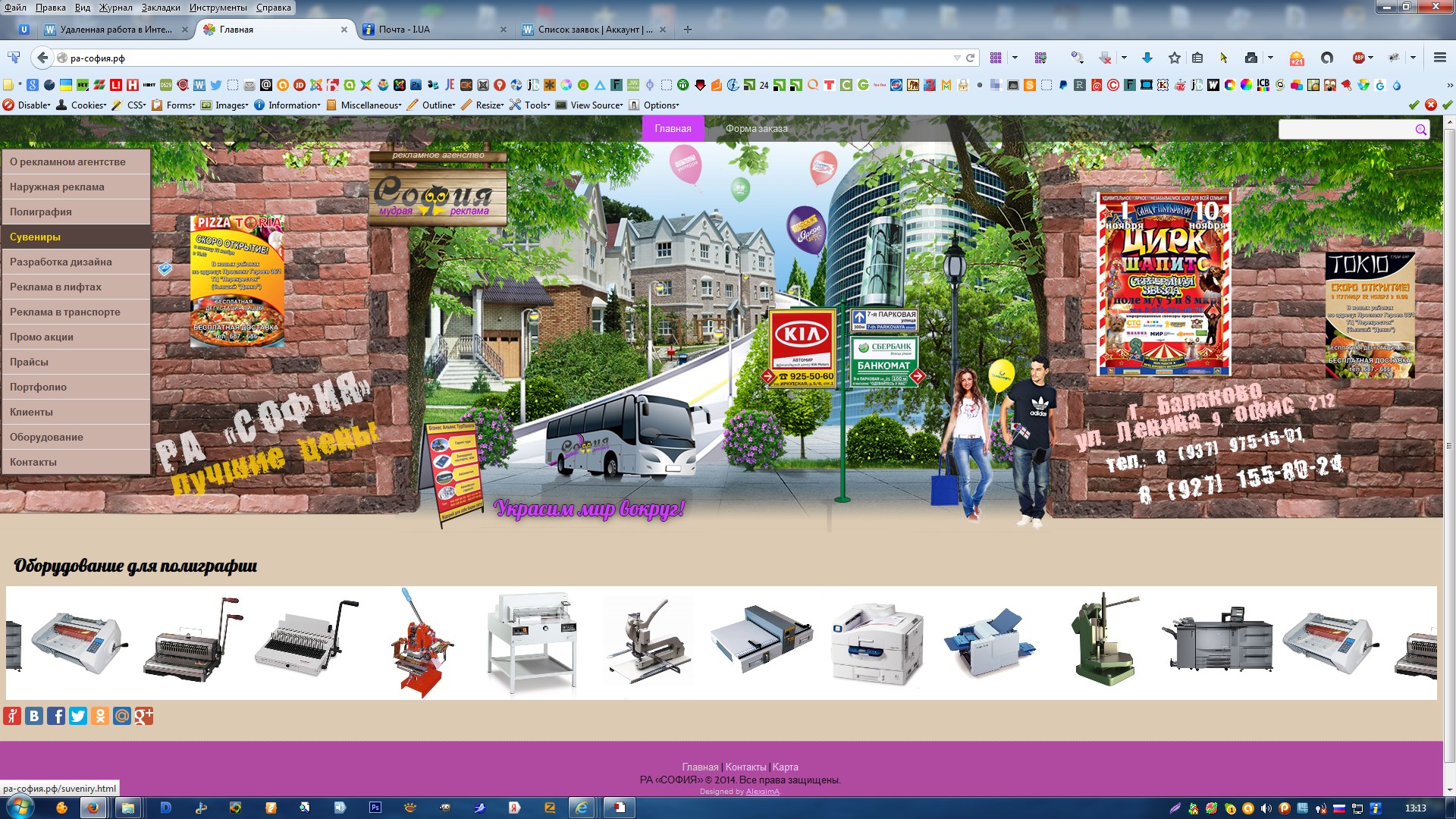Open the Закладки menu
Viewport: 1456px width, 819px height.
(x=161, y=8)
